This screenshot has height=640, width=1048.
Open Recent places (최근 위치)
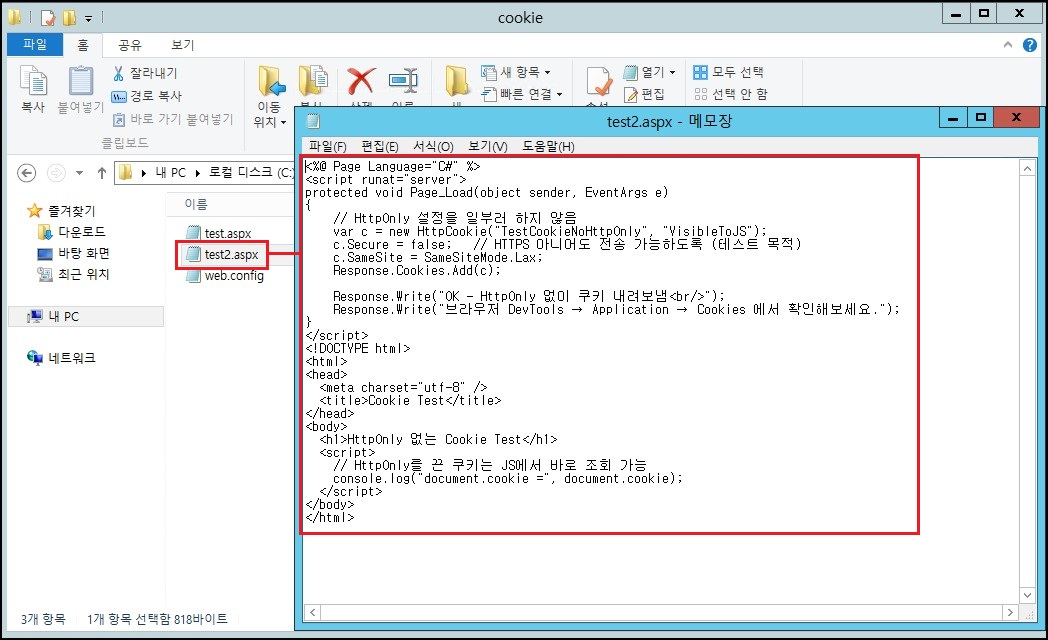point(74,274)
